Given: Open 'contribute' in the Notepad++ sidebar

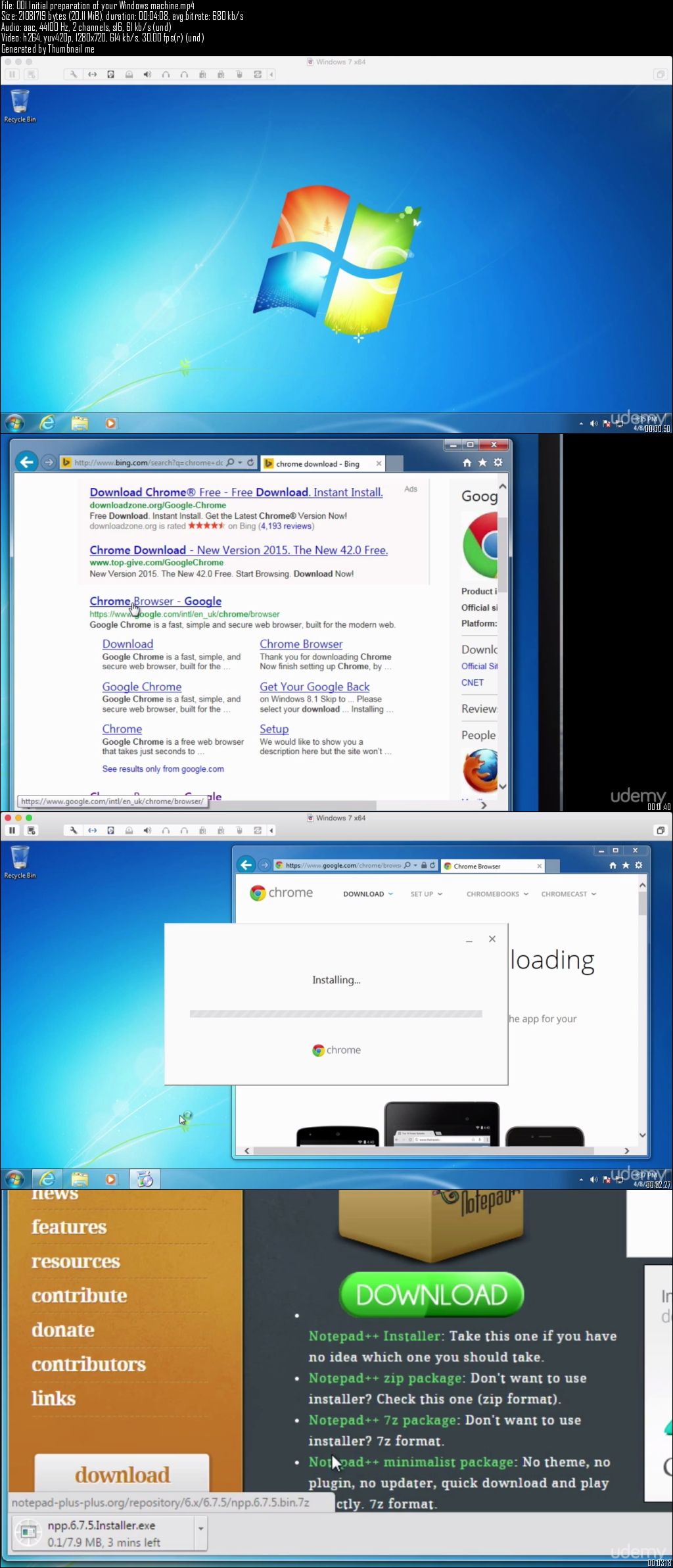Looking at the screenshot, I should point(80,1295).
